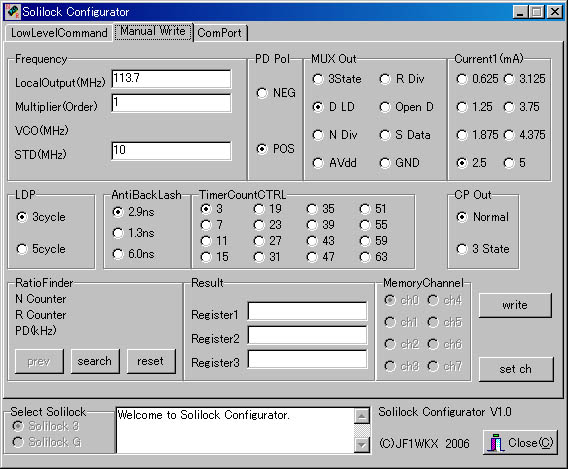The height and width of the screenshot is (469, 568).
Task: Set Current1 to 3.75 mA
Action: click(x=522, y=107)
